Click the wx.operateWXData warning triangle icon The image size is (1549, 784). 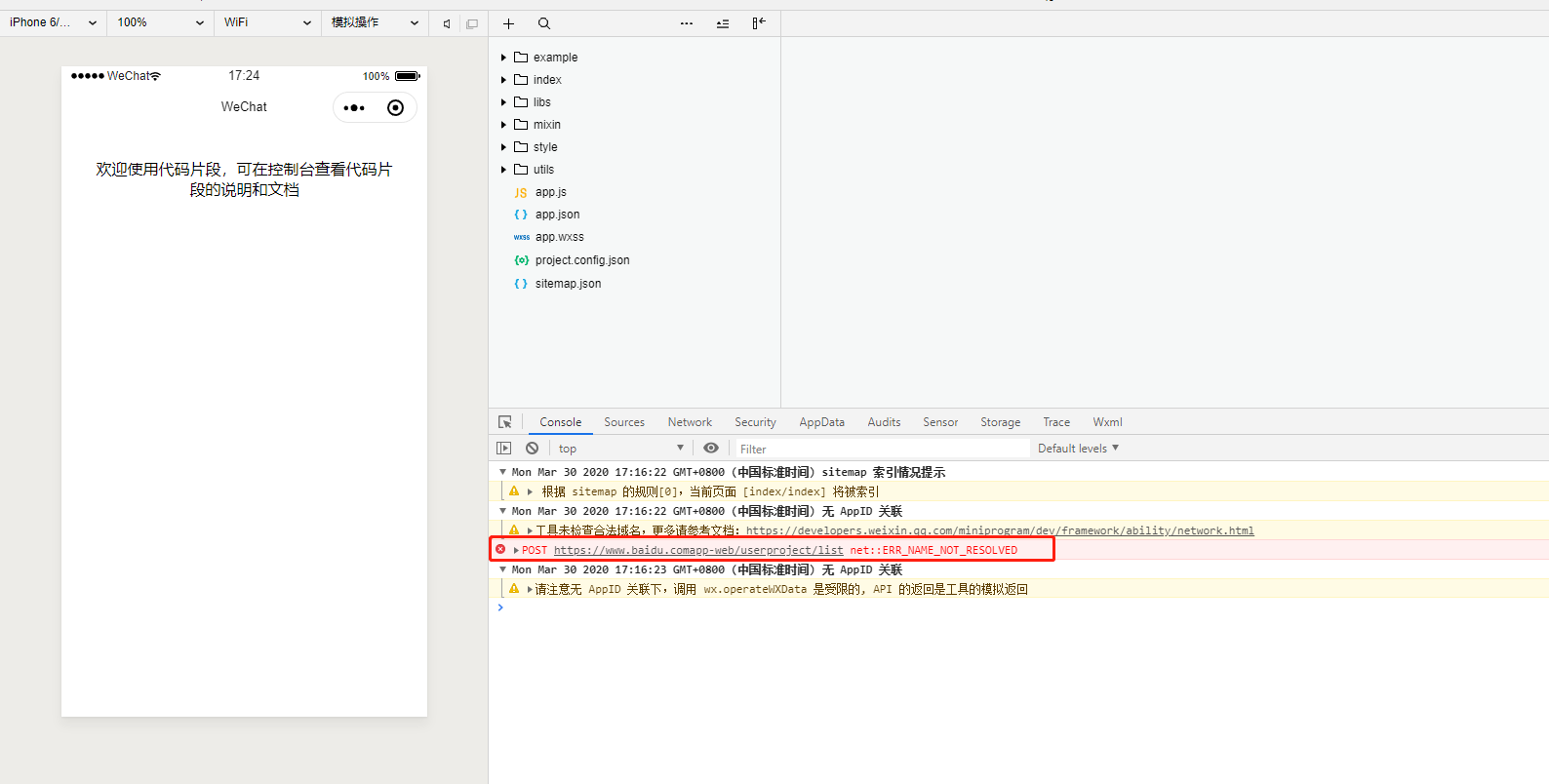pyautogui.click(x=514, y=588)
